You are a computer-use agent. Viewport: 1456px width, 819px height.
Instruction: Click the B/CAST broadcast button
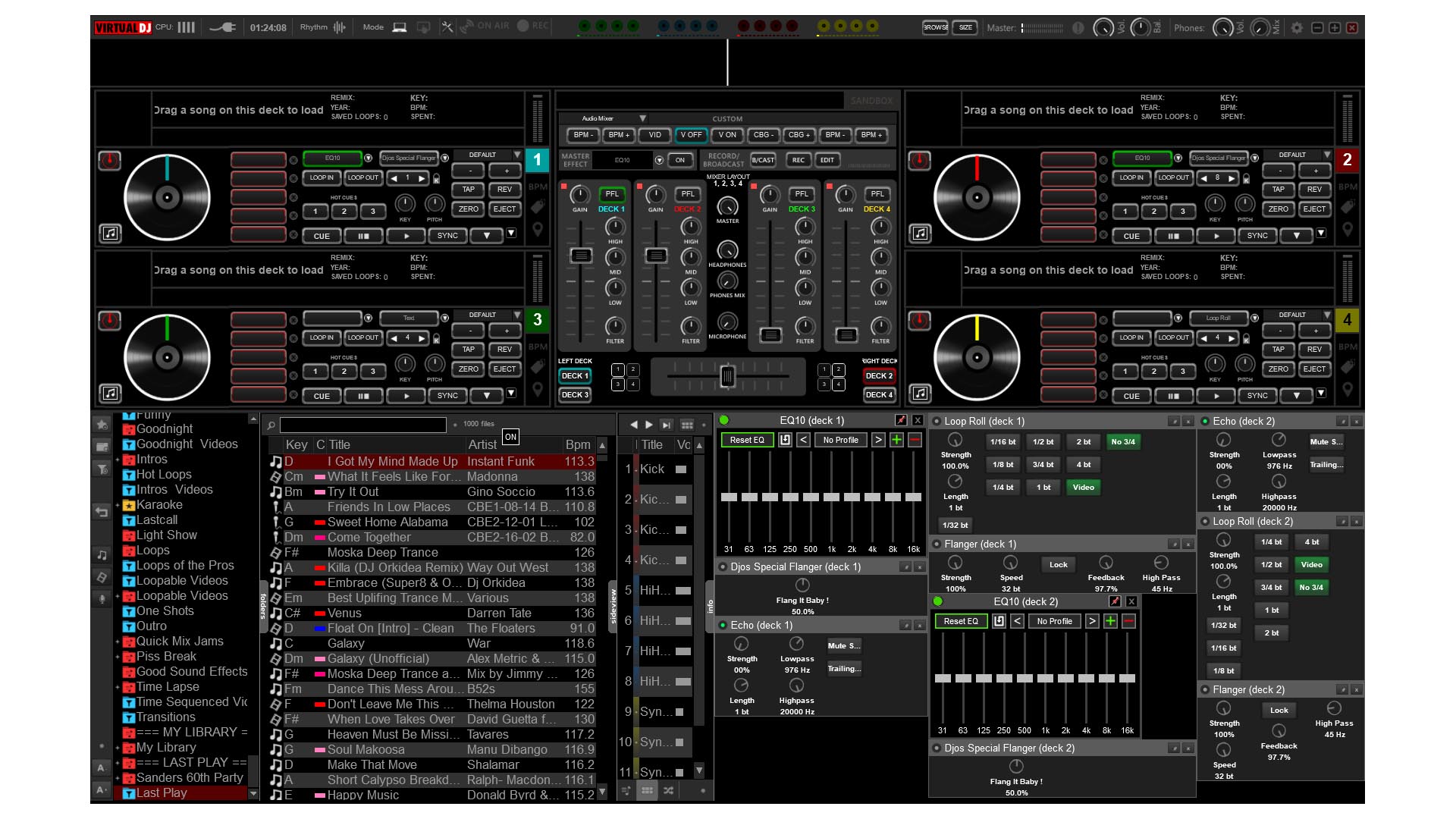pos(763,160)
